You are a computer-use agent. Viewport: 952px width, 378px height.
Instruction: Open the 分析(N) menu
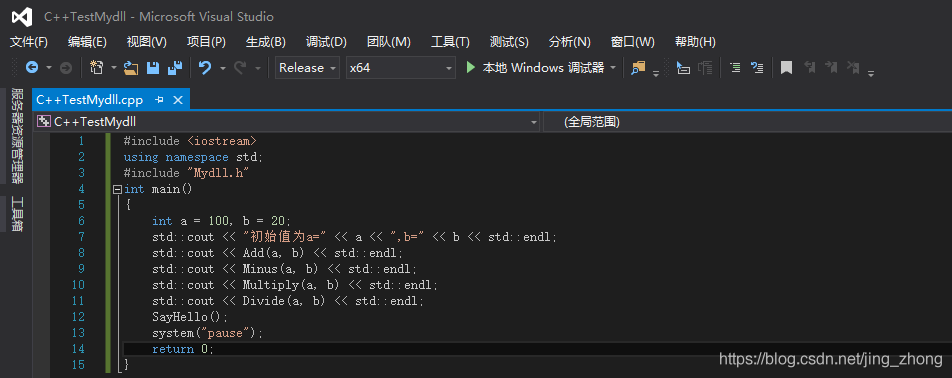point(570,42)
